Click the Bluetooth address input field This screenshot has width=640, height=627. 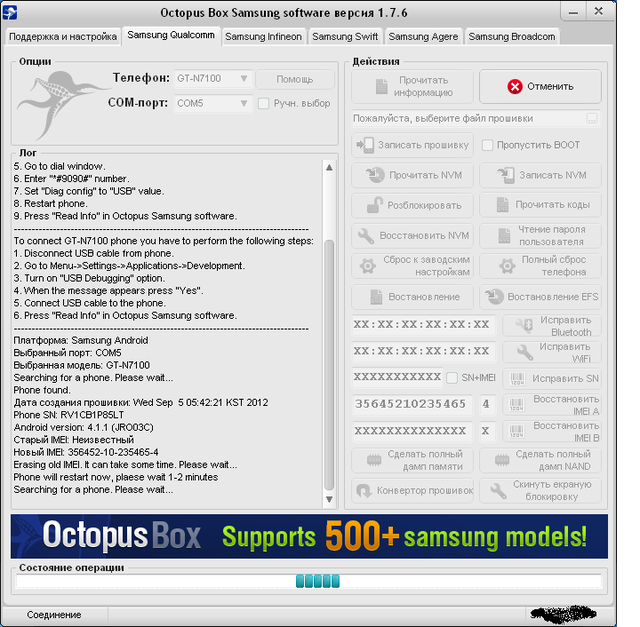[x=423, y=325]
